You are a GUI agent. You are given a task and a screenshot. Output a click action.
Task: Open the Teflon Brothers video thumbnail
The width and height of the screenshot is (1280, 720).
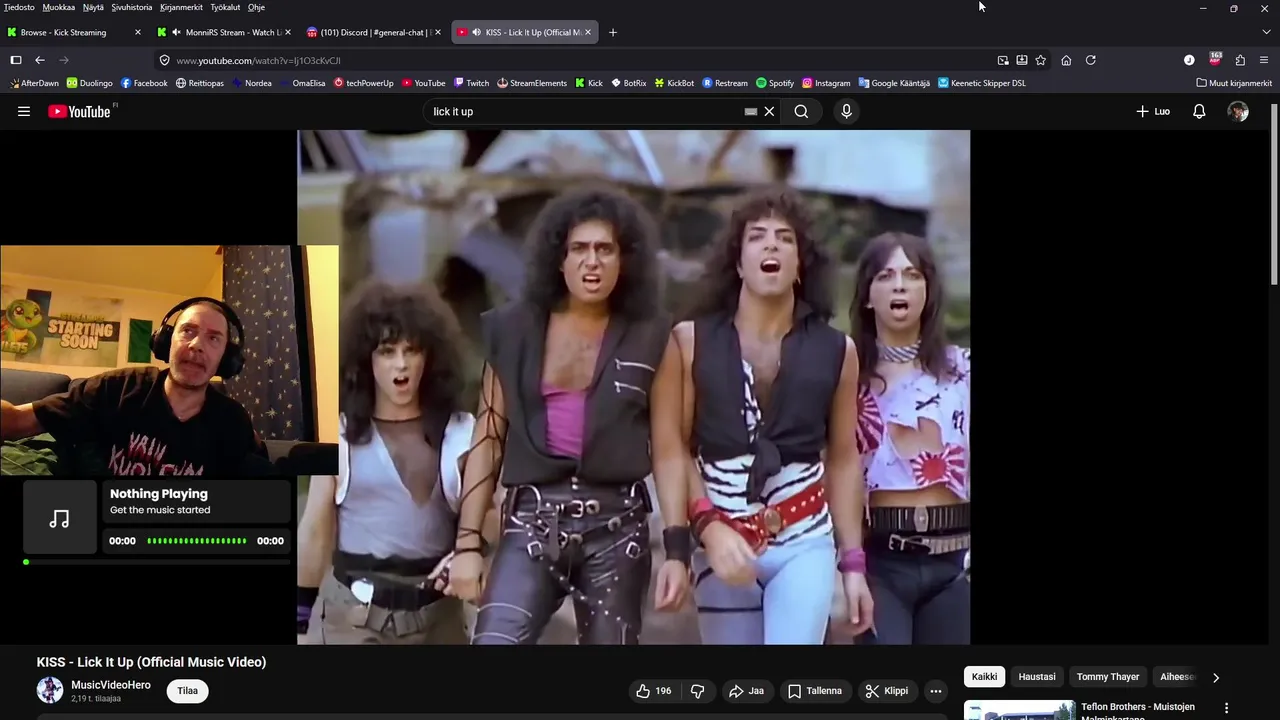click(x=1019, y=710)
